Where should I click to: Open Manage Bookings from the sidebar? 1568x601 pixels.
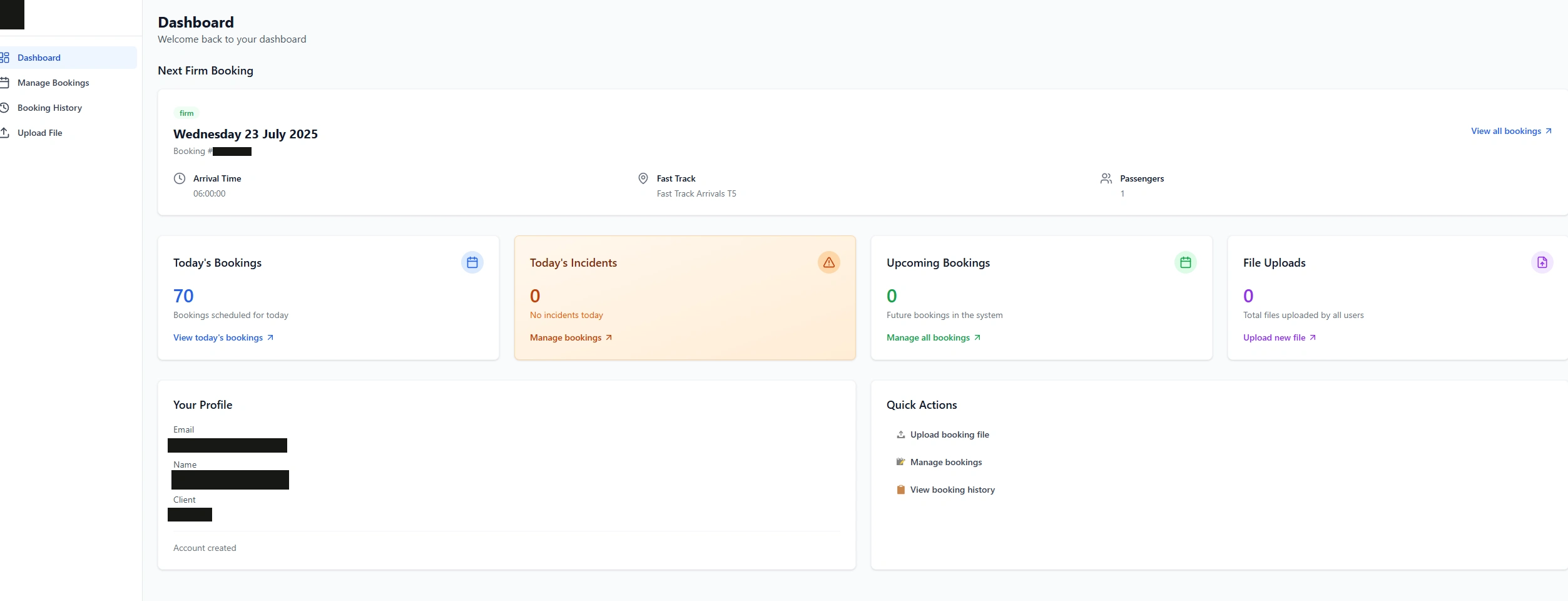(x=53, y=83)
